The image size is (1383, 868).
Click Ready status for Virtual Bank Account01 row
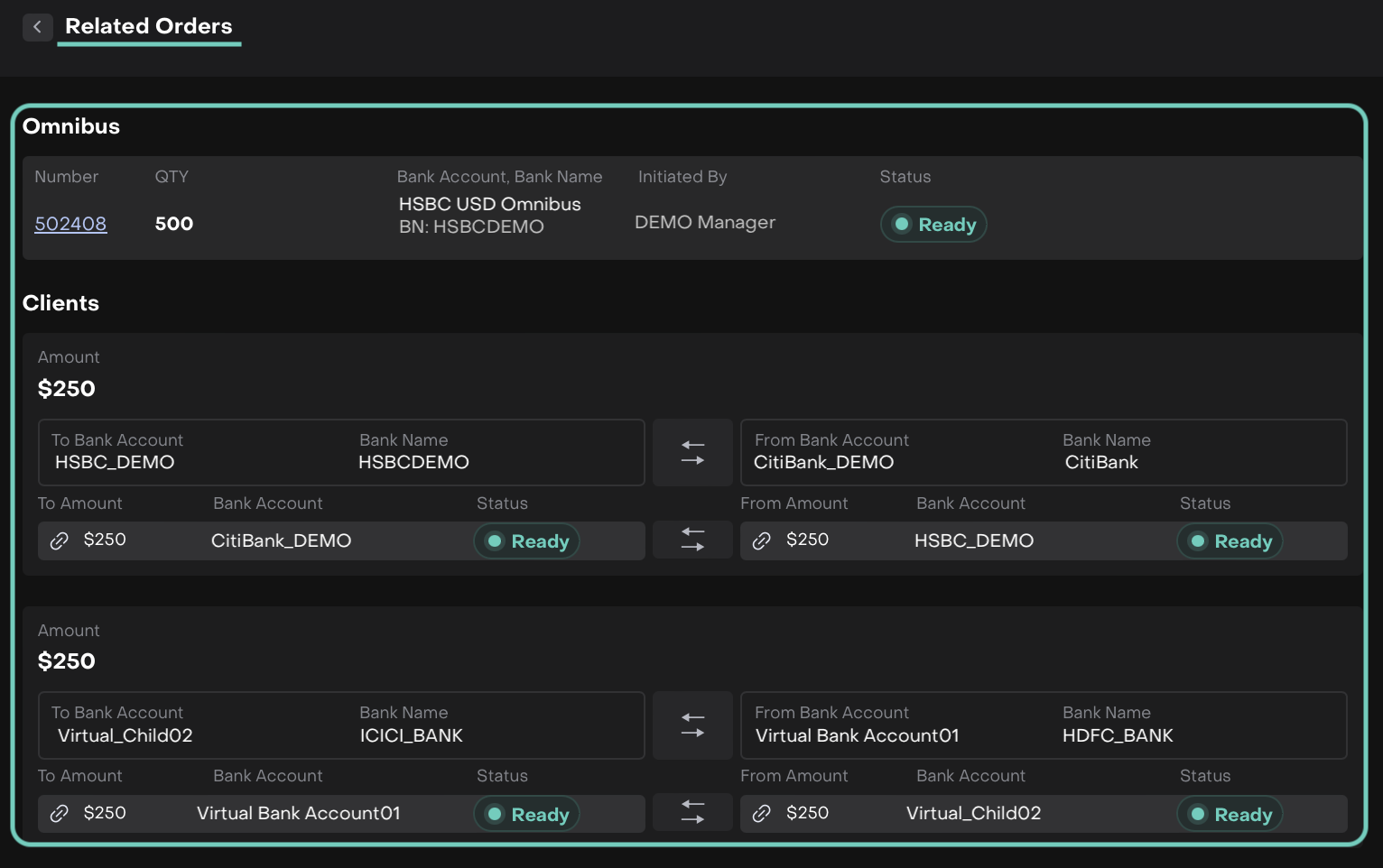[x=527, y=815]
